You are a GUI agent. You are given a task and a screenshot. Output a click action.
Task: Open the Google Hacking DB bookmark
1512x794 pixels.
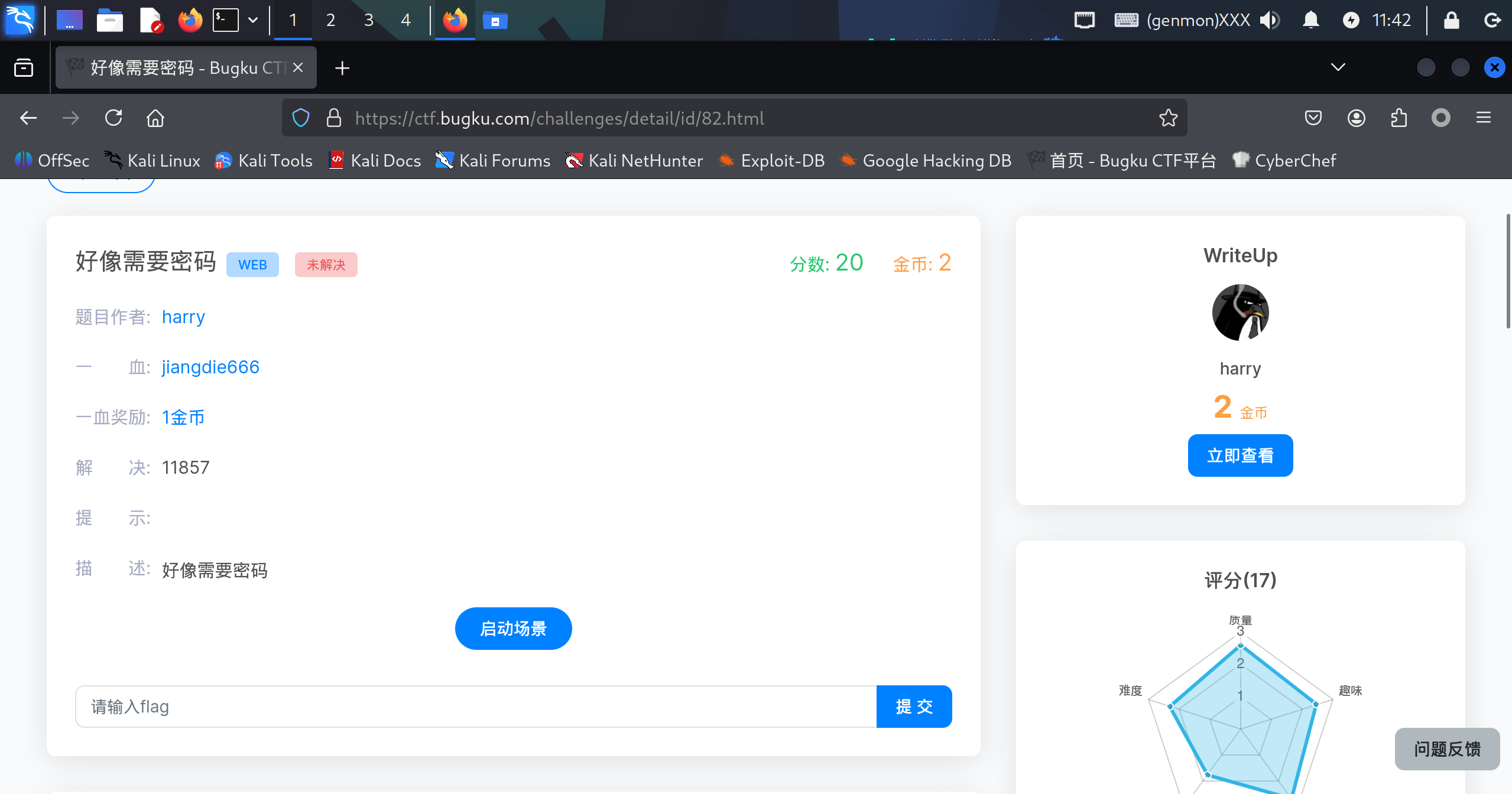[x=925, y=160]
